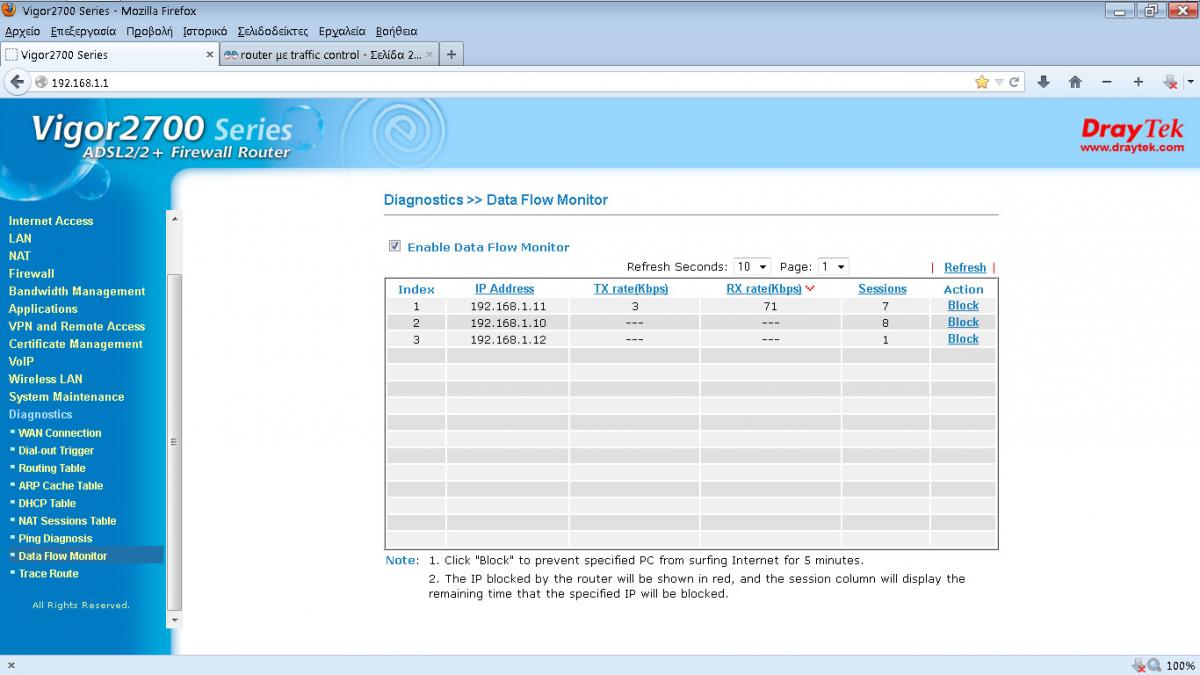The height and width of the screenshot is (675, 1200).
Task: Open downloads with the down-arrow icon
Action: [x=1043, y=82]
